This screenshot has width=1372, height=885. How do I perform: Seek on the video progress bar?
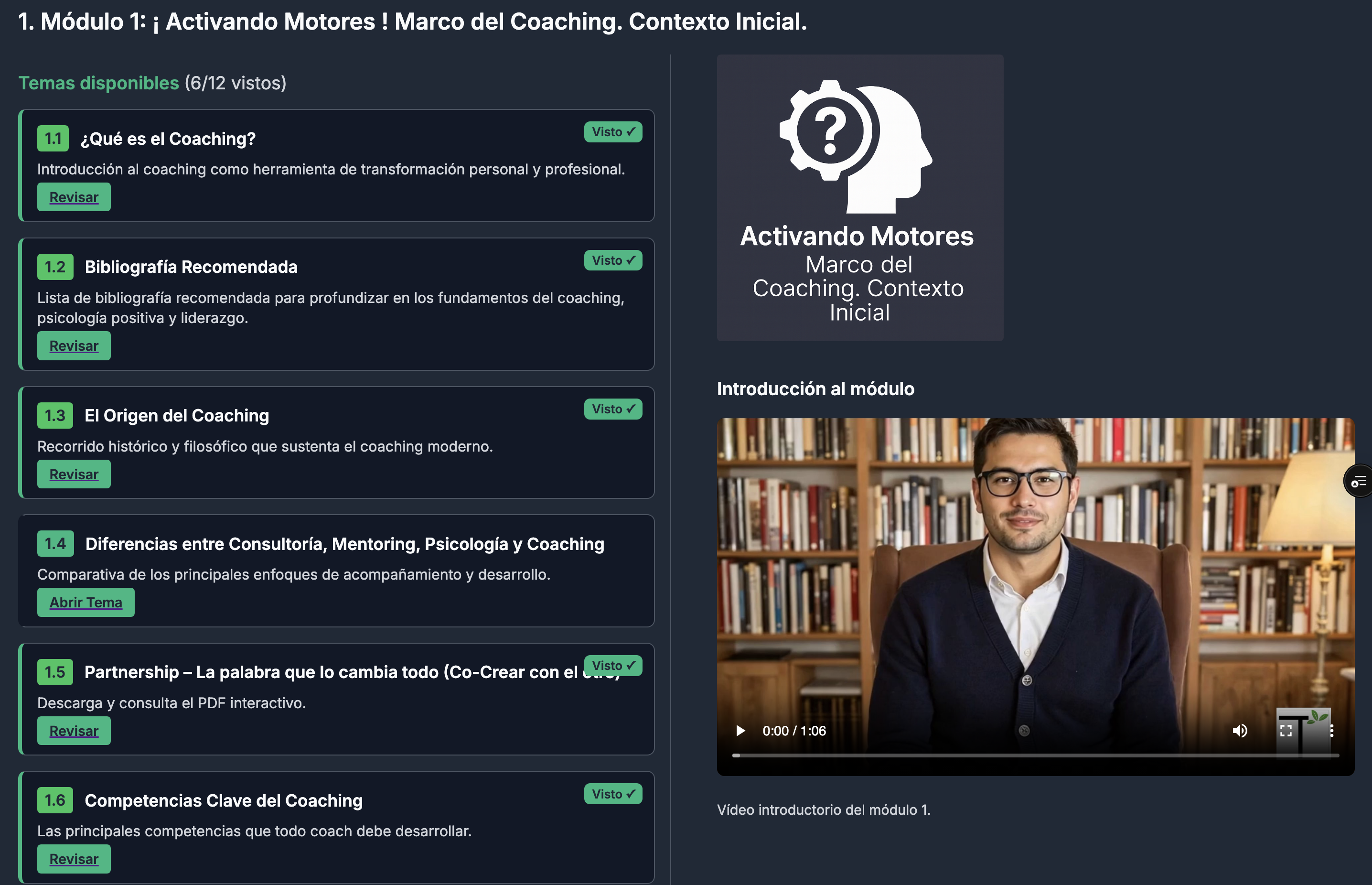[1035, 755]
